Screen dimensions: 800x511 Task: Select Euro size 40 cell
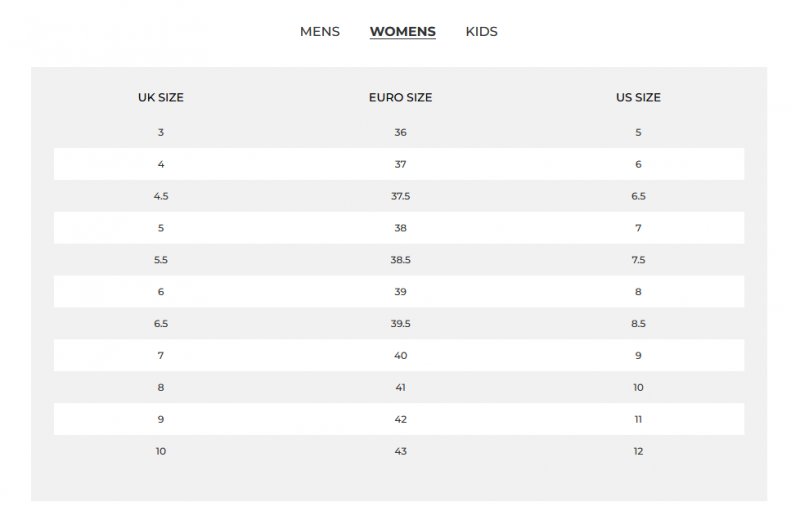401,355
